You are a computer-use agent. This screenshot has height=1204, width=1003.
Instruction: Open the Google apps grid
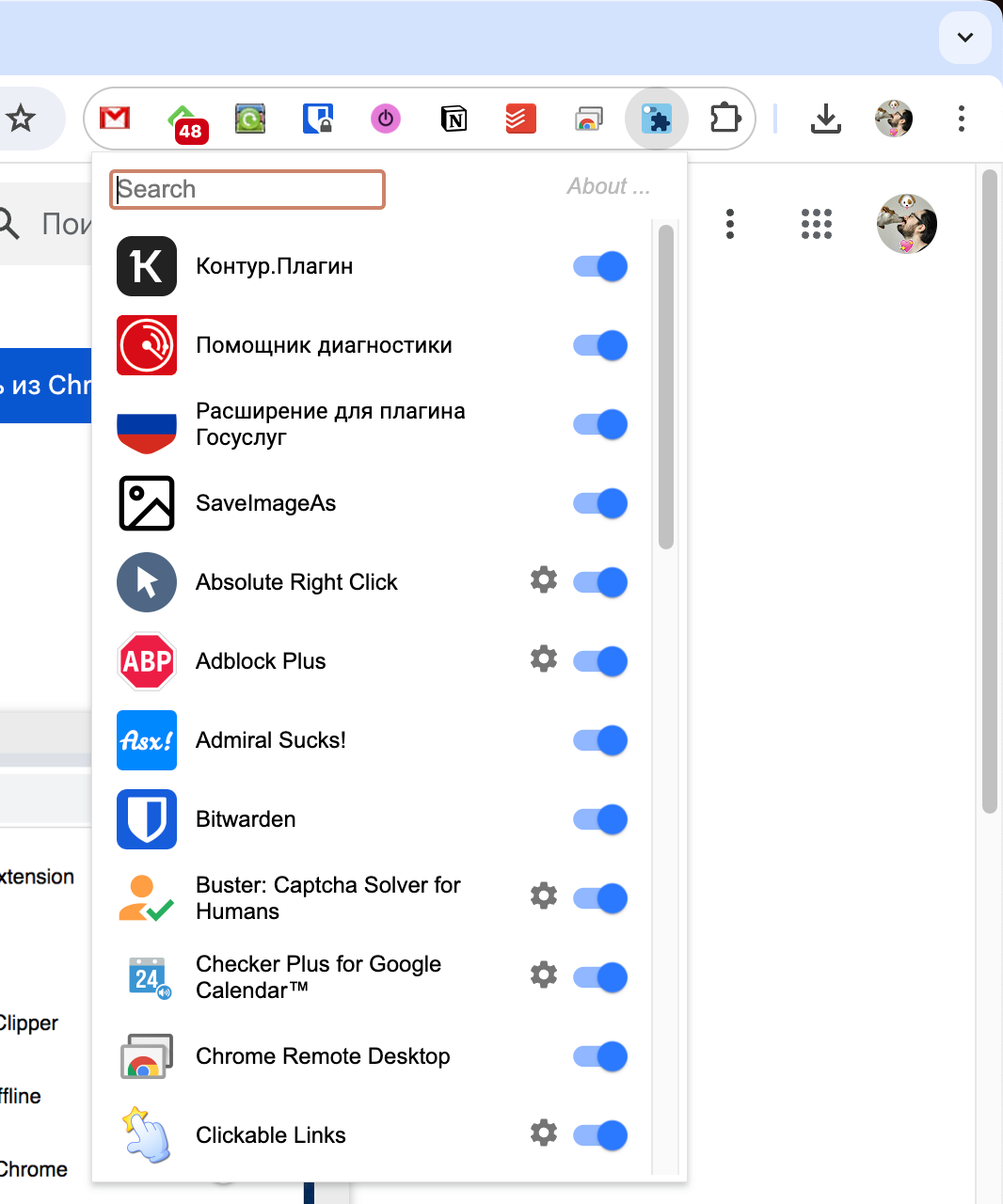(817, 224)
